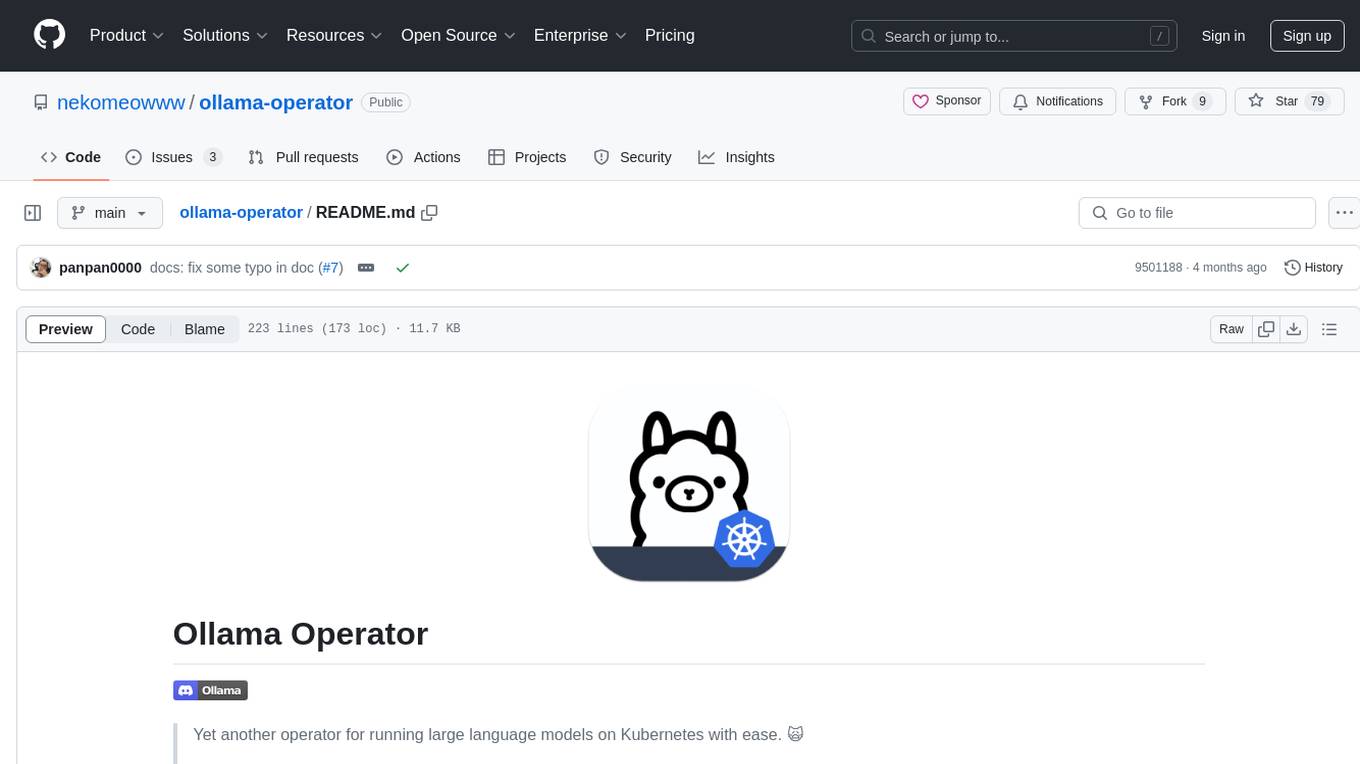1360x764 pixels.
Task: Sponsor the repository owner
Action: pyautogui.click(x=947, y=101)
